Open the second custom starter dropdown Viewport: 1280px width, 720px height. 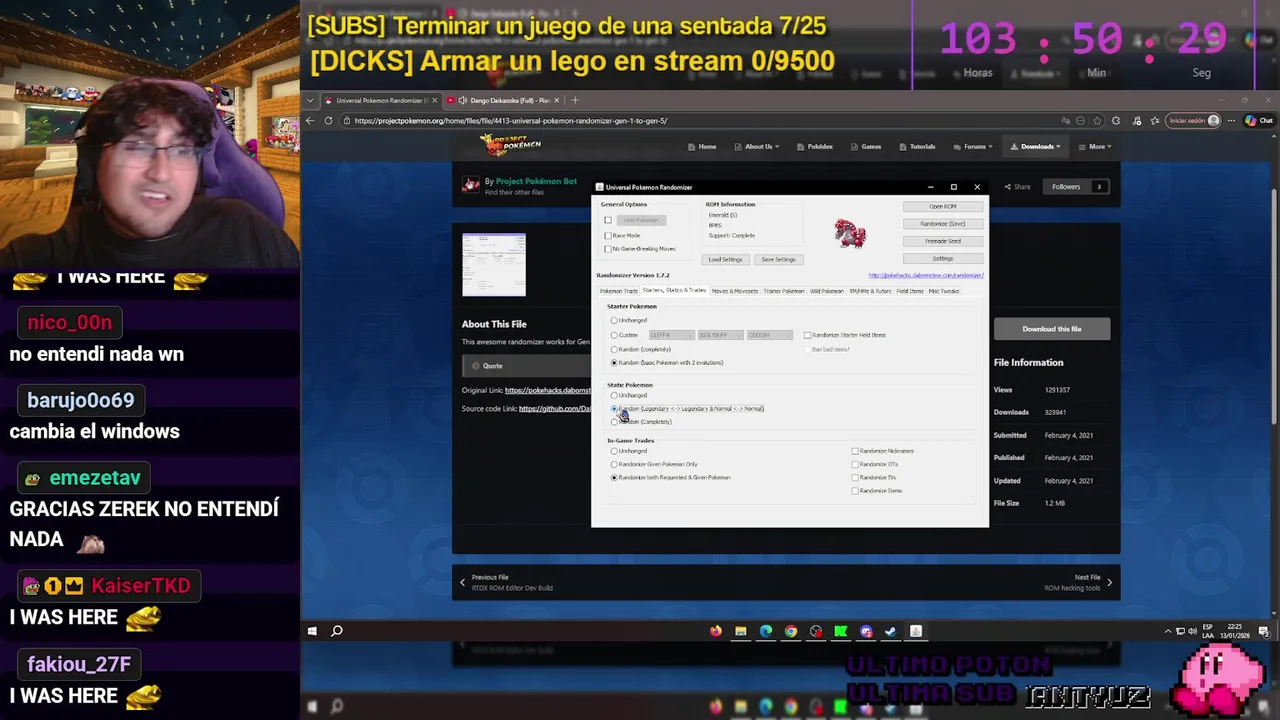tap(720, 335)
